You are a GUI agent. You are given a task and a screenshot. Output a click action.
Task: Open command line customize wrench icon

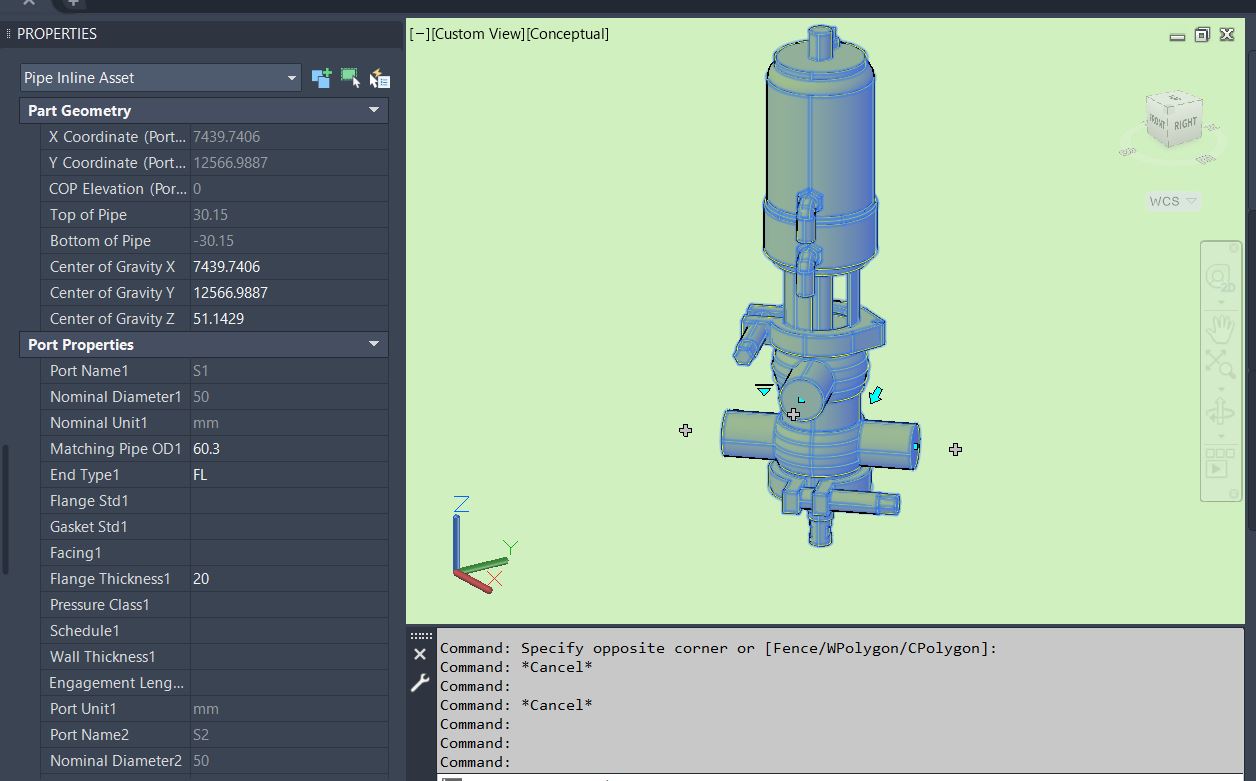tap(420, 683)
